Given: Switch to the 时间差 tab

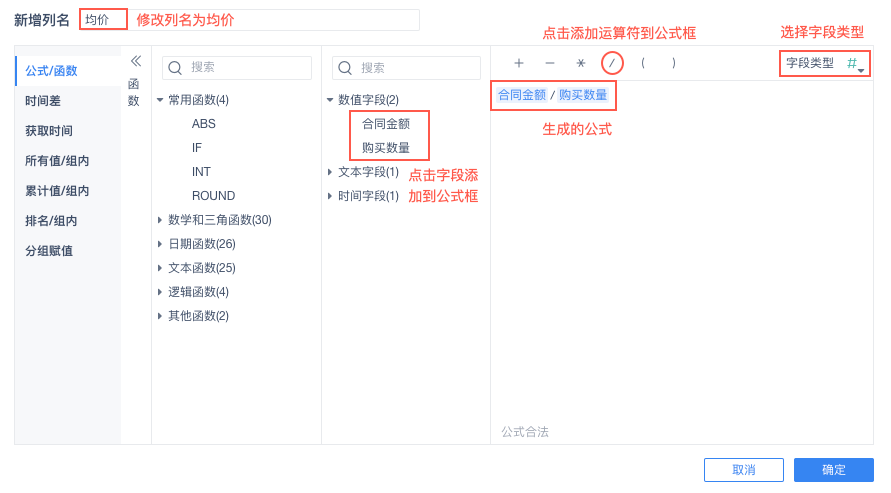Looking at the screenshot, I should pos(44,101).
